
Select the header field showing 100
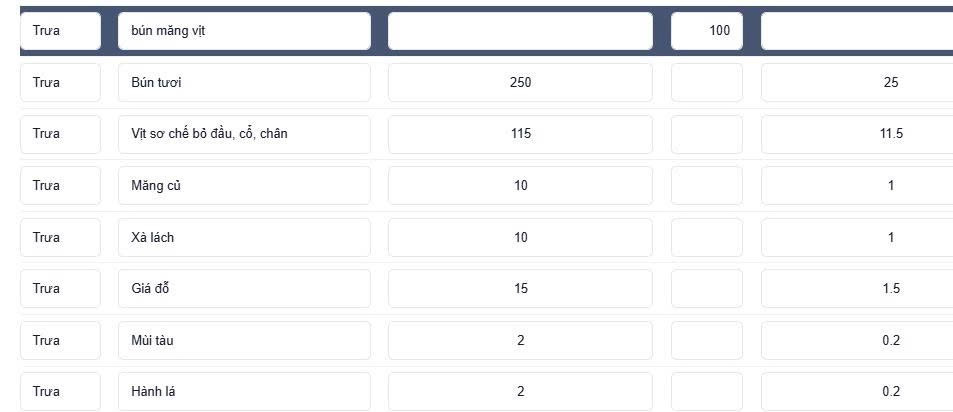tap(707, 30)
